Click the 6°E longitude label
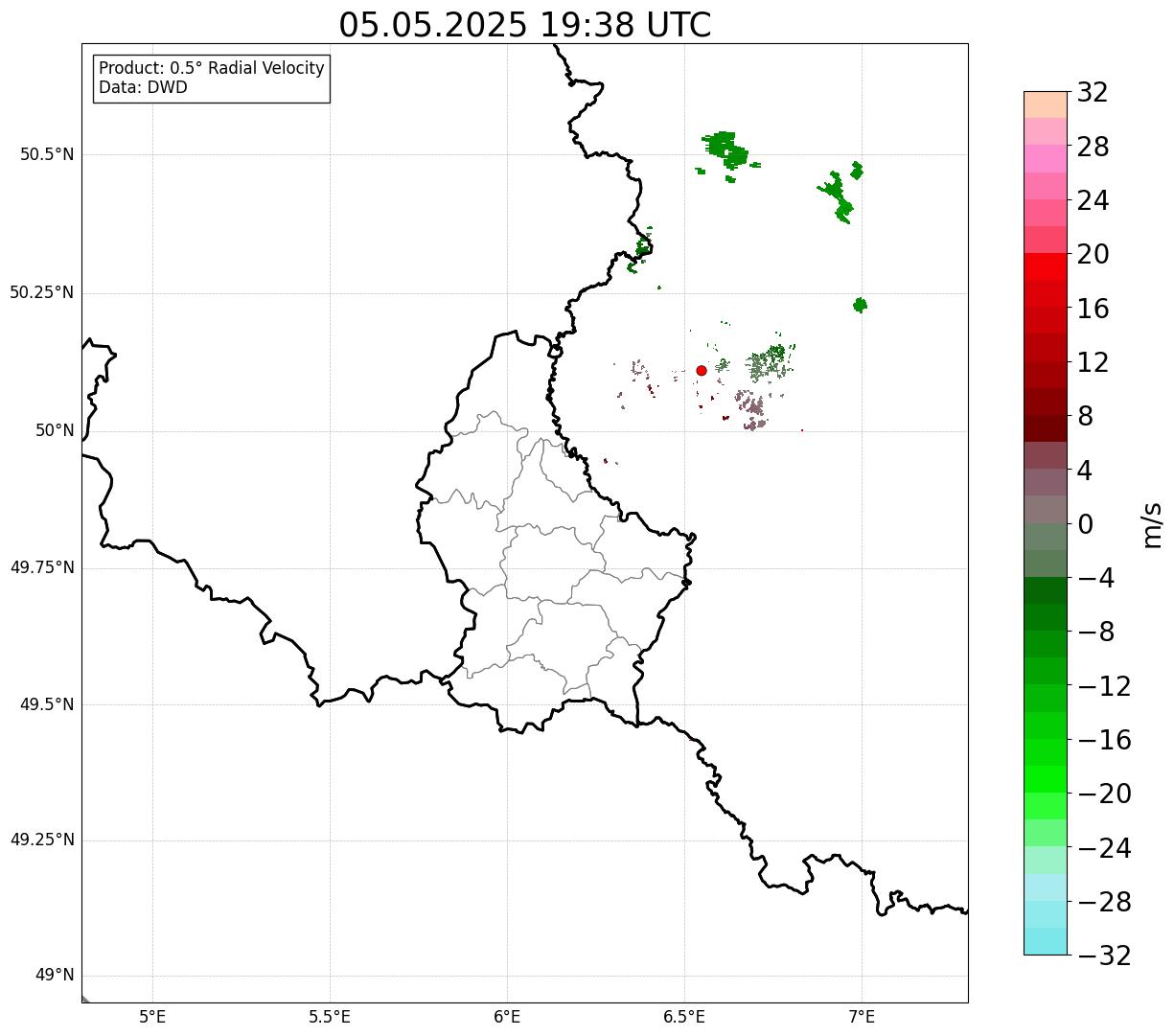Viewport: 1174px width, 1036px height. 507,1016
